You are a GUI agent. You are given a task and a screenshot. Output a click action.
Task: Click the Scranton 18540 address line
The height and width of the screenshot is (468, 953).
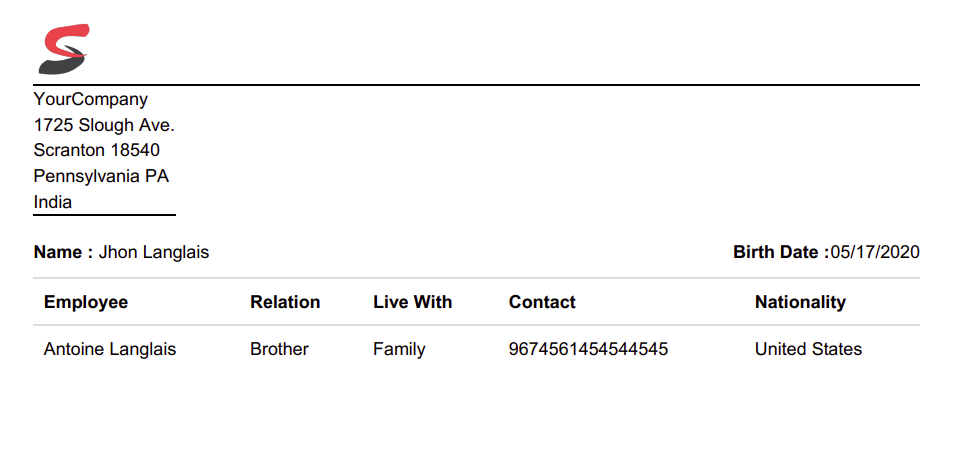point(97,151)
